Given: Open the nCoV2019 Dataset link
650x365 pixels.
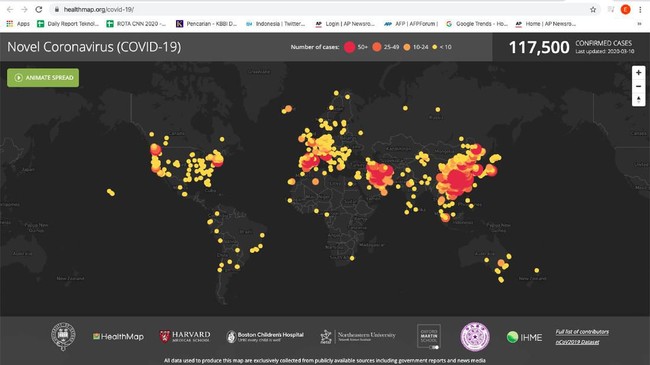Looking at the screenshot, I should tap(577, 342).
